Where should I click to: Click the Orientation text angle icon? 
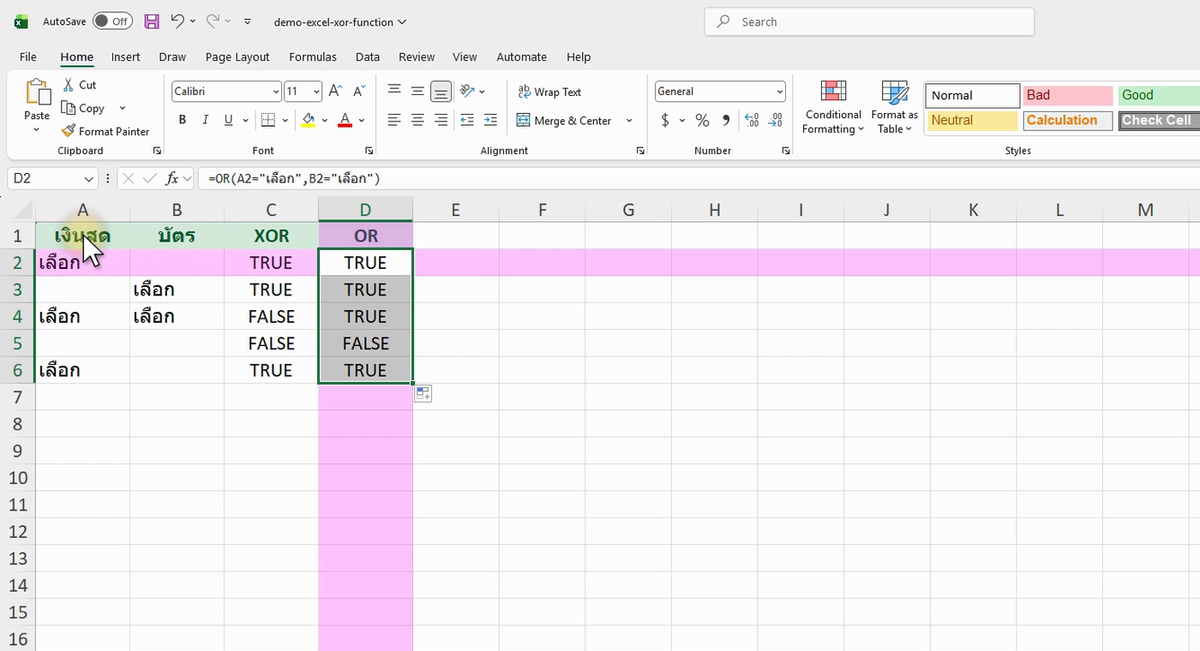(467, 91)
